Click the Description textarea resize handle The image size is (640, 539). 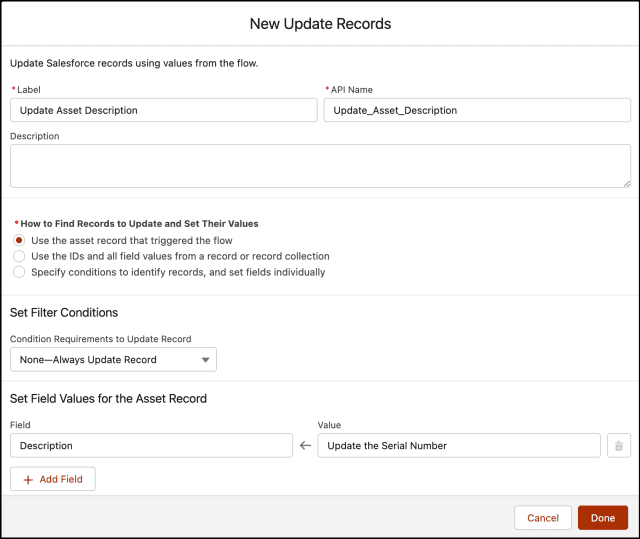[626, 183]
